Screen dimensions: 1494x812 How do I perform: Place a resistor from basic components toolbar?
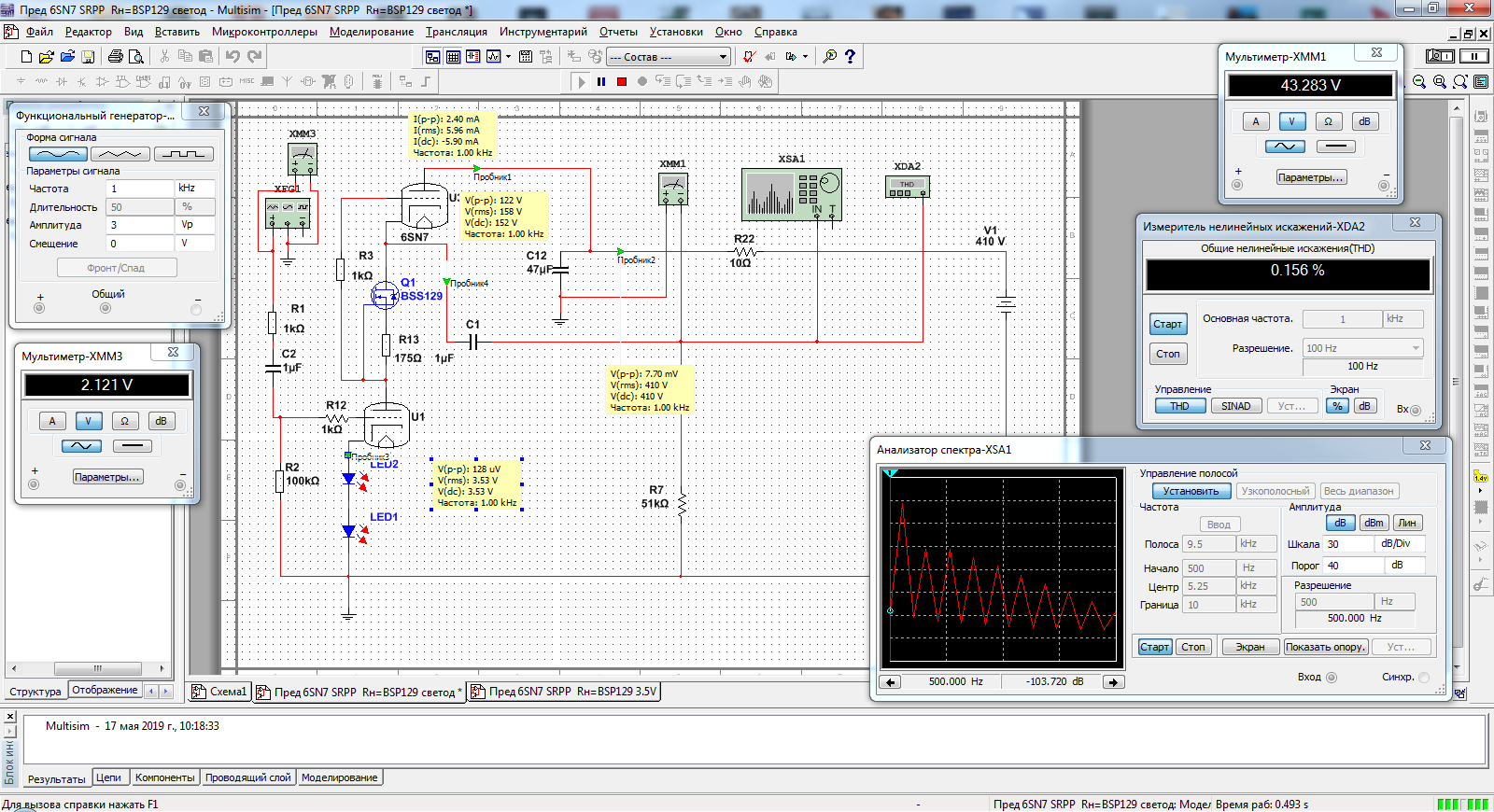click(40, 81)
